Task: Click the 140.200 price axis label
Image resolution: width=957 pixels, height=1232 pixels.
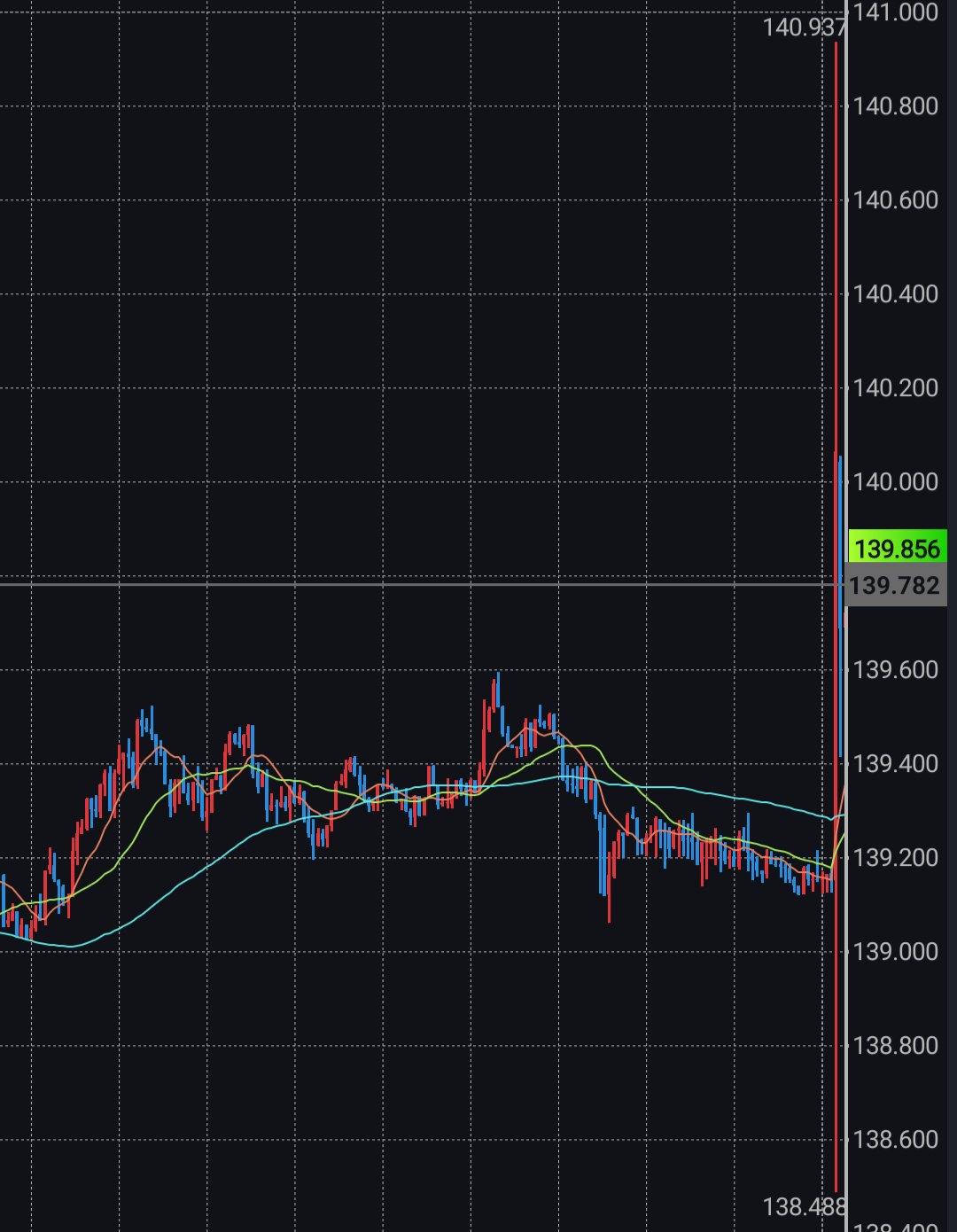Action: tap(895, 388)
